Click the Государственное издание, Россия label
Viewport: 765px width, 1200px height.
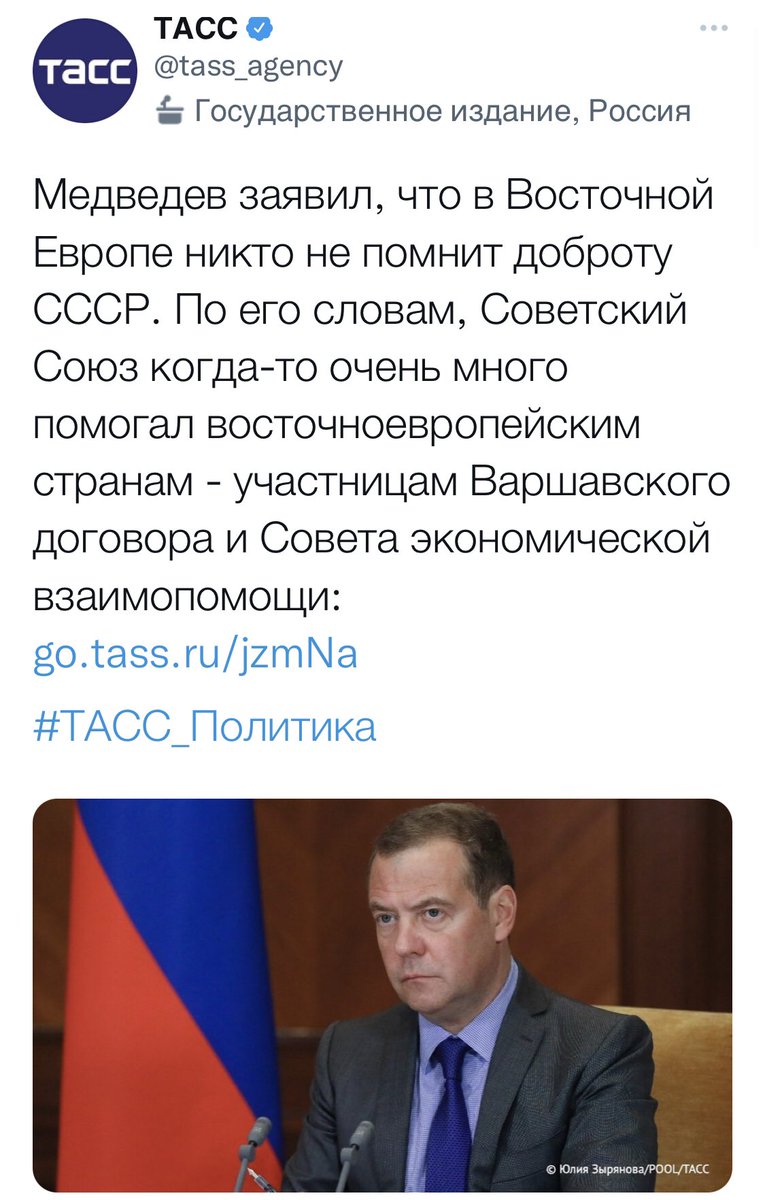click(441, 110)
